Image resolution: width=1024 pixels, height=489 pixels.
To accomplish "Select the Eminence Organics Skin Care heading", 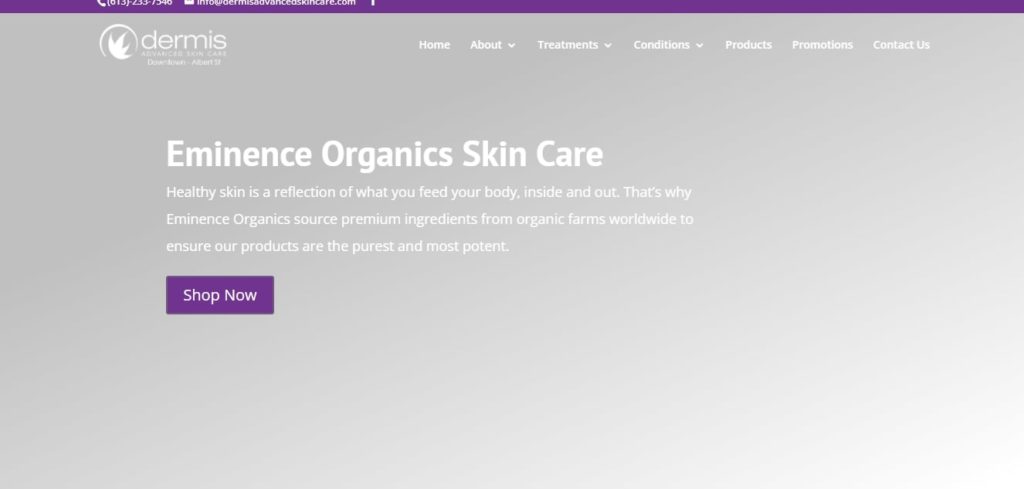I will 385,154.
